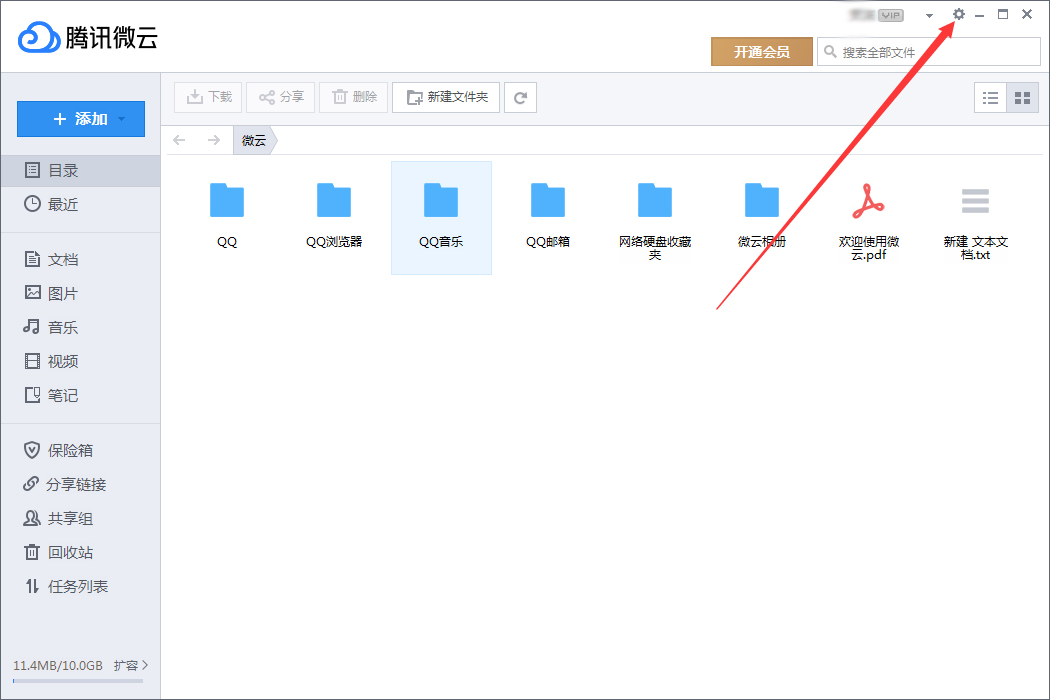1050x700 pixels.
Task: Open the 保险箱 (safe box) section
Action: pyautogui.click(x=57, y=449)
